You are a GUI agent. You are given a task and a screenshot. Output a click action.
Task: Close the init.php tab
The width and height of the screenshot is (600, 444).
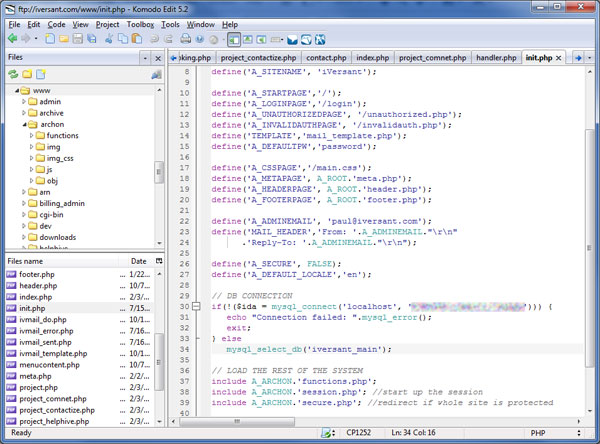point(558,58)
